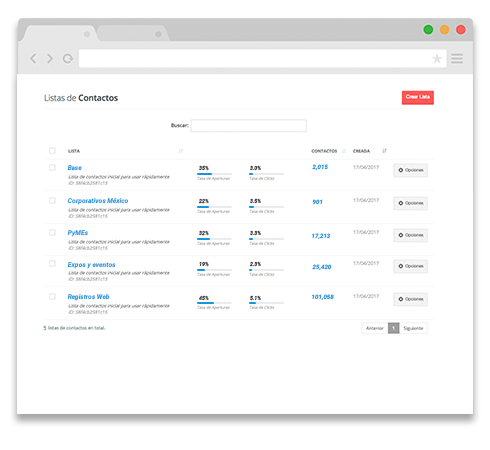Click the red window button
The height and width of the screenshot is (450, 490).
[461, 30]
